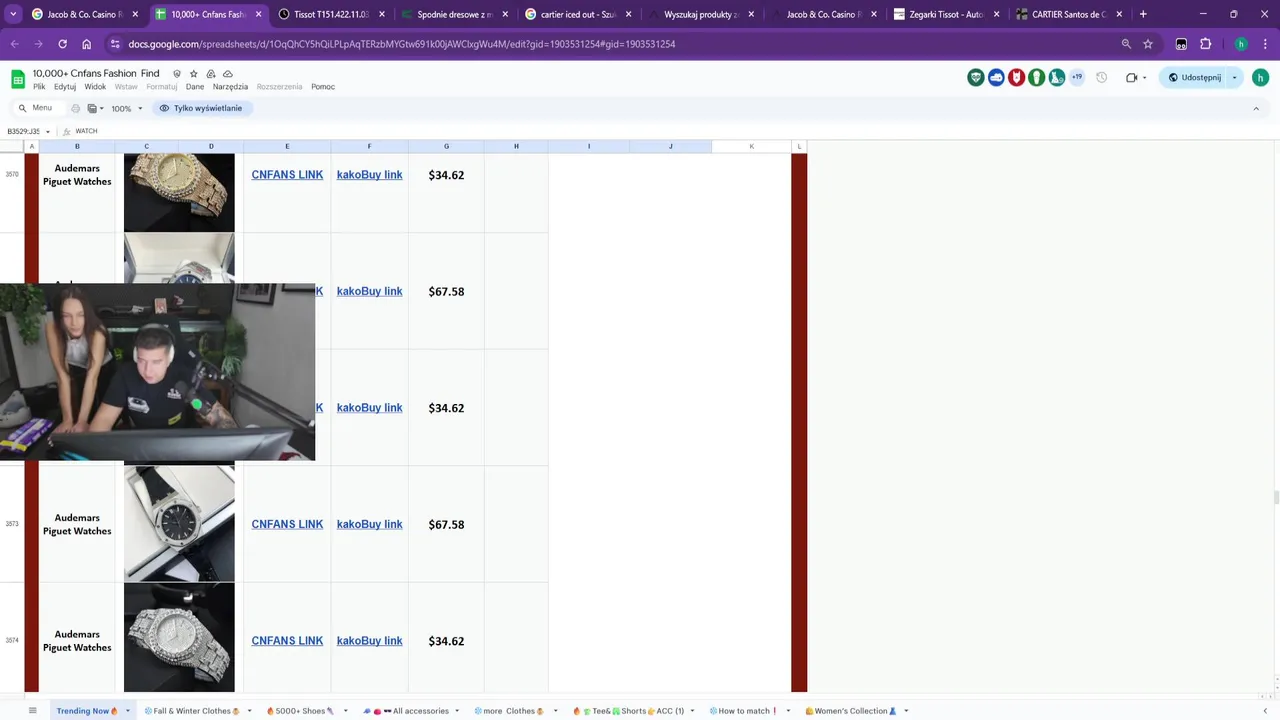Select the column E header
This screenshot has height=720, width=1280.
point(287,146)
